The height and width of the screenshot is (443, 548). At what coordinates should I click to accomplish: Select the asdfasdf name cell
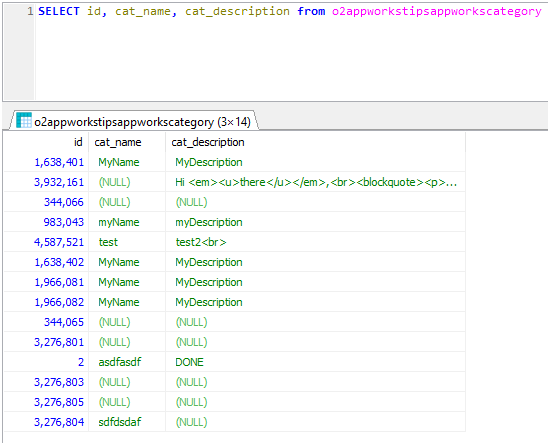click(127, 362)
